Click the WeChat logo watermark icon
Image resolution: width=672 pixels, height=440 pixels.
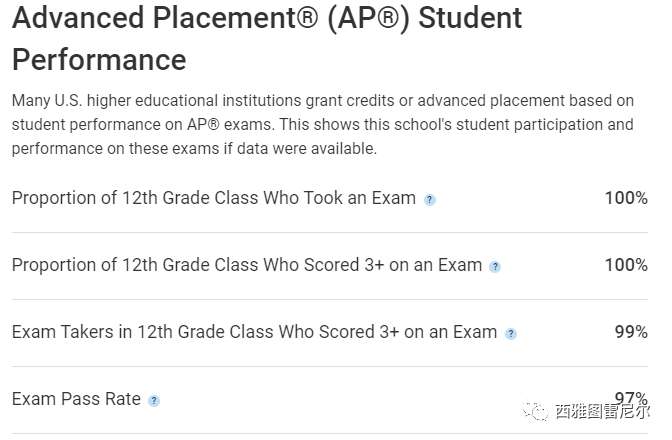coord(539,411)
